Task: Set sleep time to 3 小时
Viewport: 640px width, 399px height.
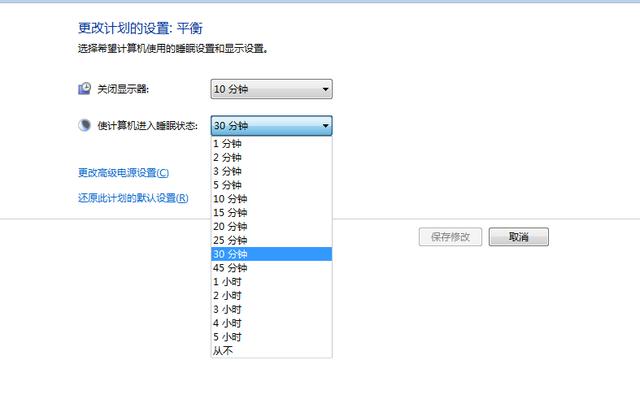Action: (x=271, y=310)
